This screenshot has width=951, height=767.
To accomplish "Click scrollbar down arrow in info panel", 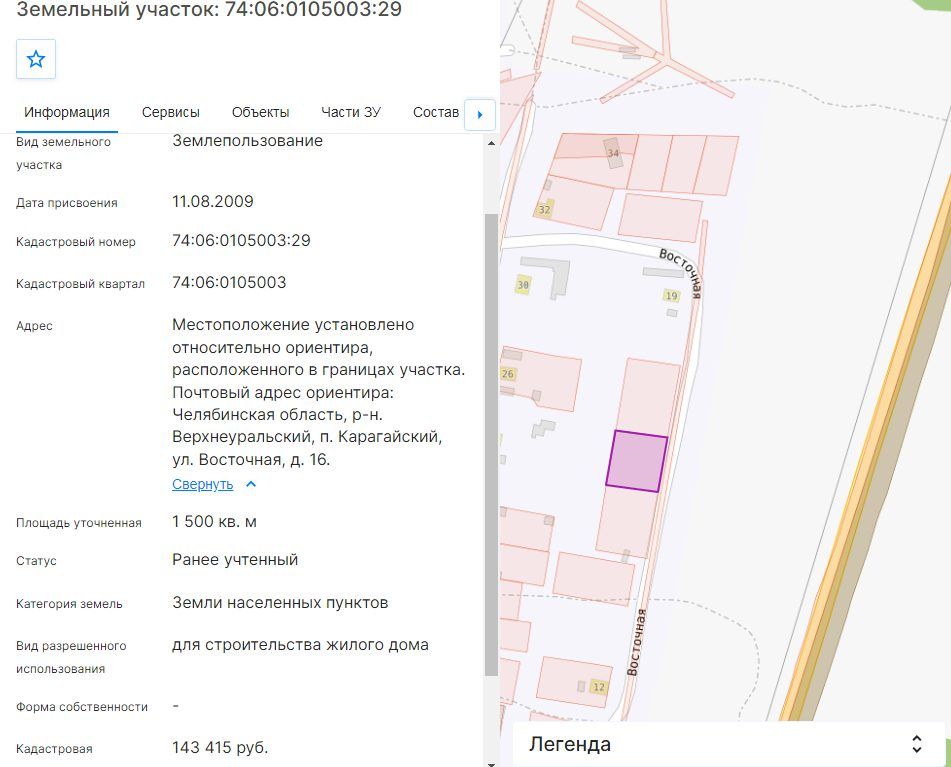I will point(491,763).
